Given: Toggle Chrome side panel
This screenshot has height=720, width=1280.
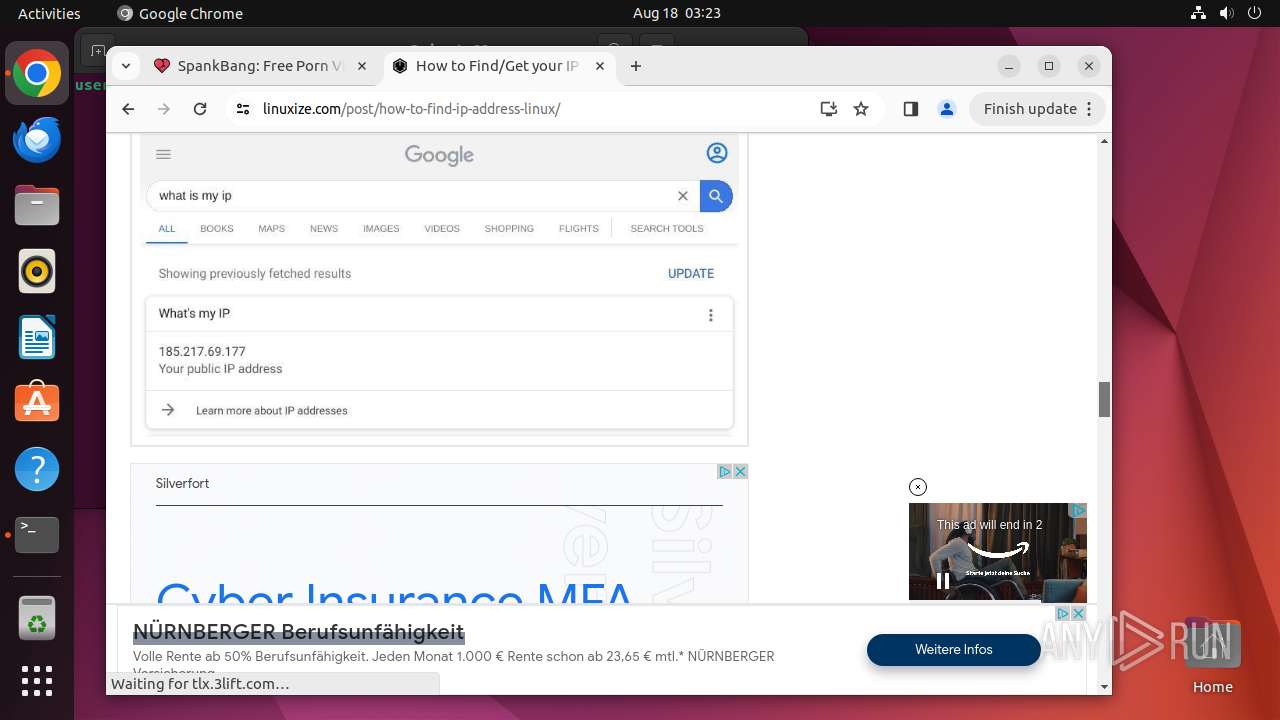Looking at the screenshot, I should 910,109.
